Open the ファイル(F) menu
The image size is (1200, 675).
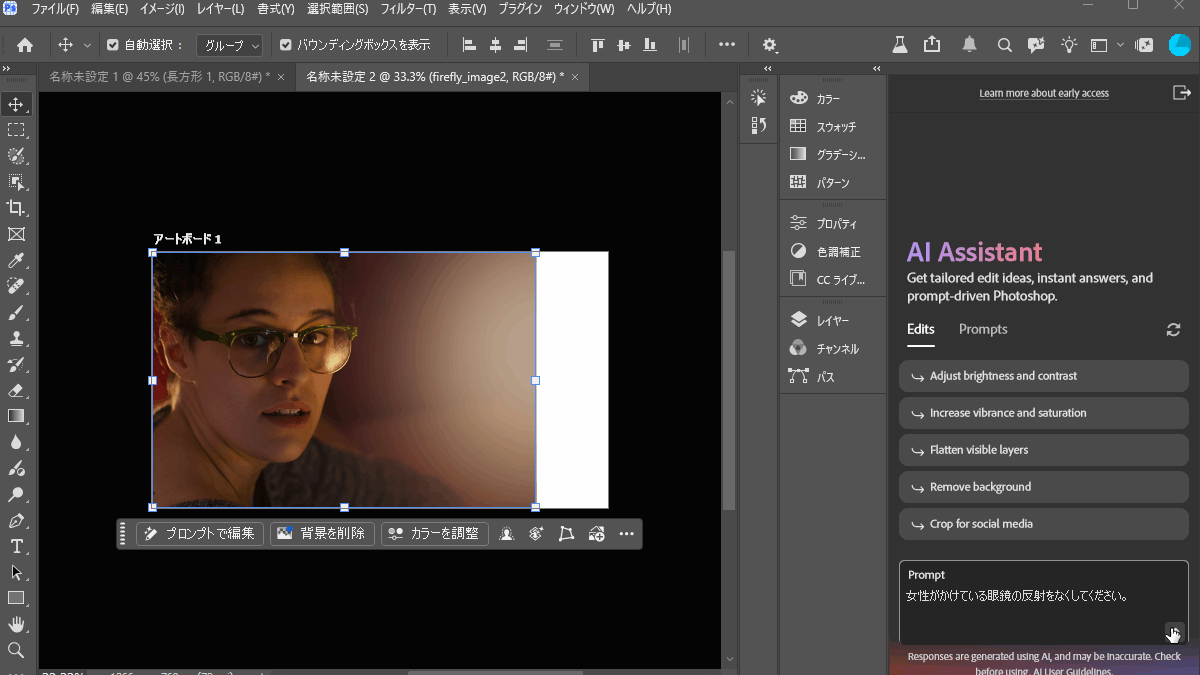[55, 9]
